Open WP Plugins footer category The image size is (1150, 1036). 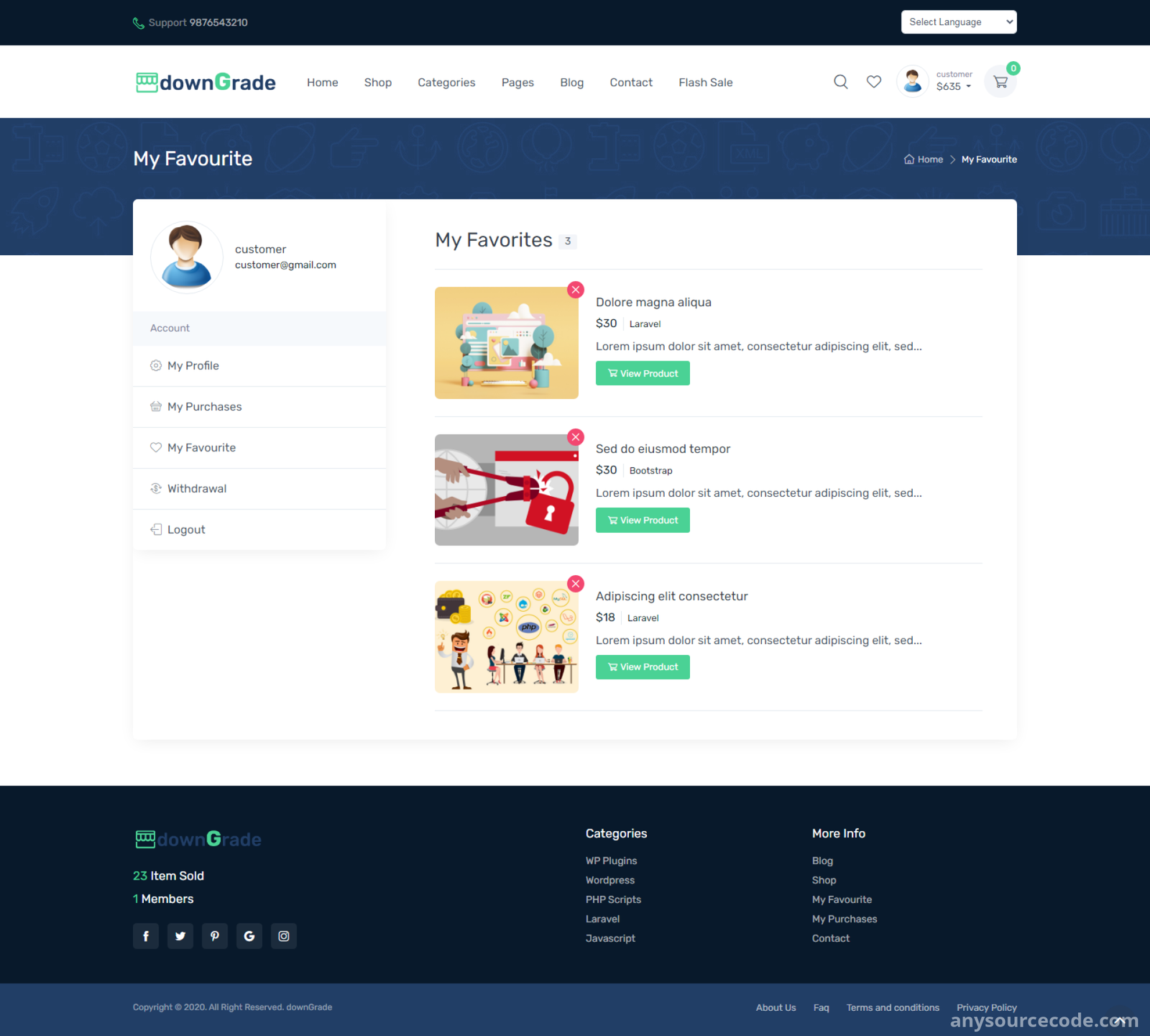point(611,861)
